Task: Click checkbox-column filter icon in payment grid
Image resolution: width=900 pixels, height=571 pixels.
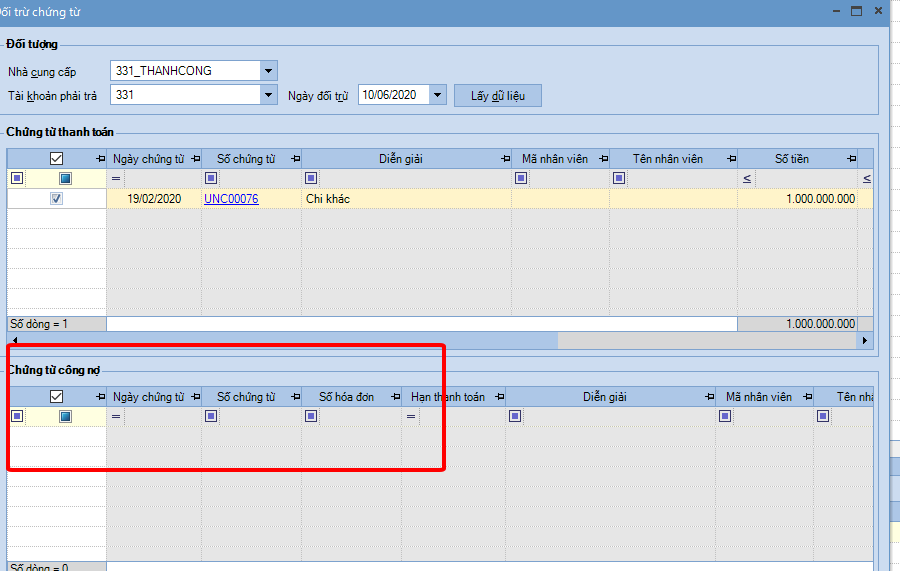Action: 65,178
